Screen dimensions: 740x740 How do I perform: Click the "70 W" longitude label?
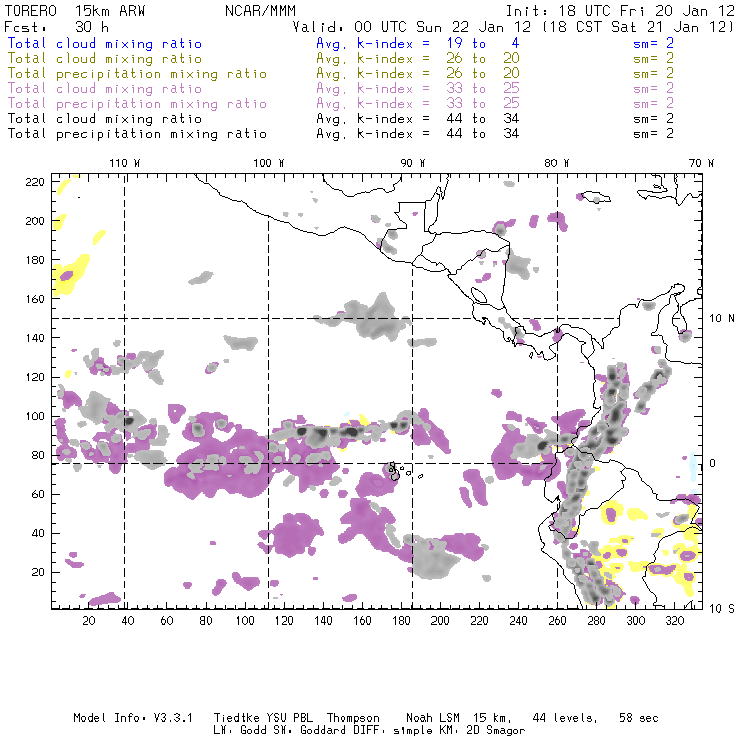pyautogui.click(x=701, y=163)
